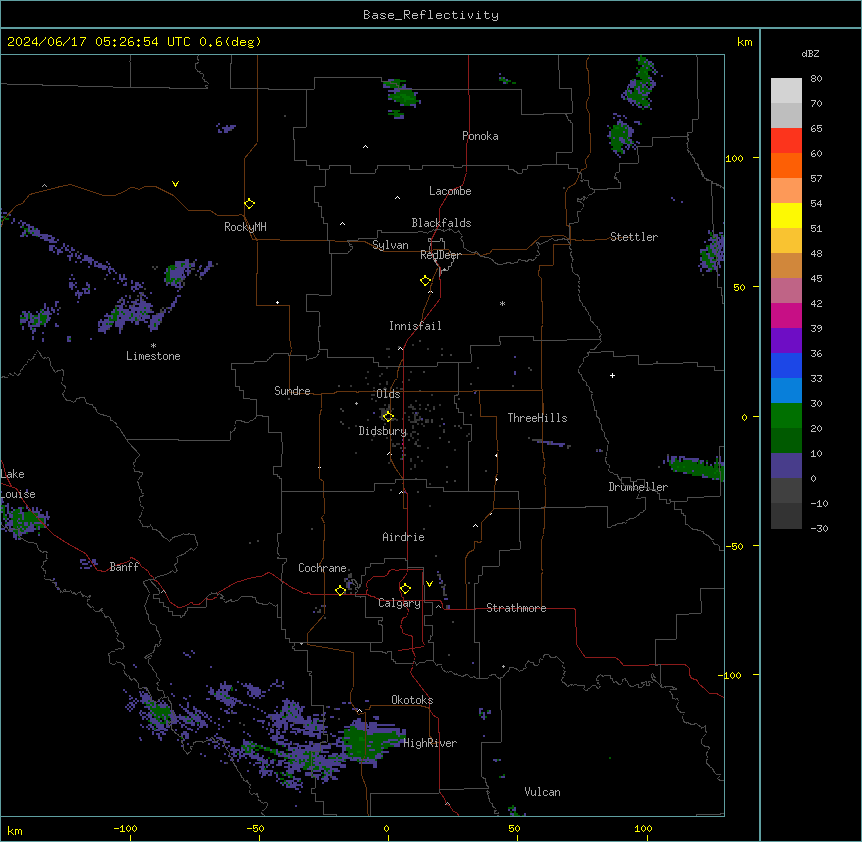Click the yellow V marker northwest of RockyMH
Image resolution: width=862 pixels, height=842 pixels.
[x=175, y=184]
